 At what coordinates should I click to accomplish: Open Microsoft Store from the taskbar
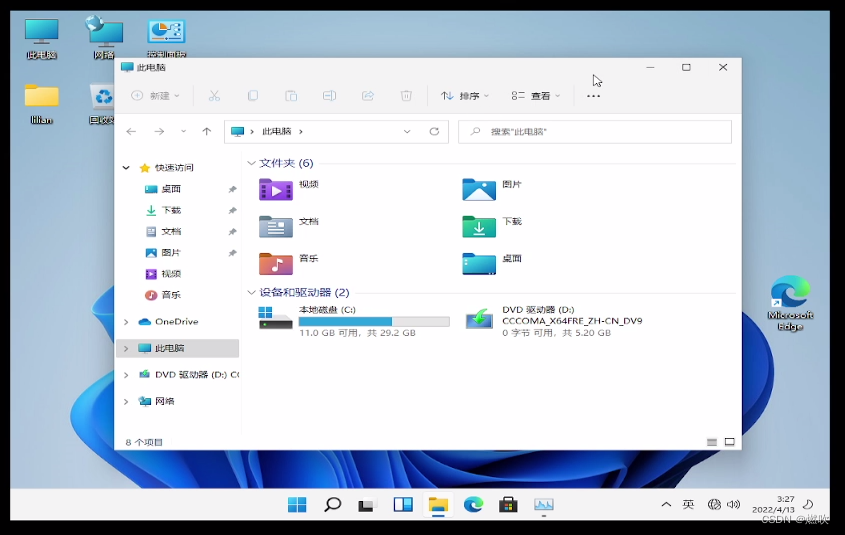pos(508,505)
